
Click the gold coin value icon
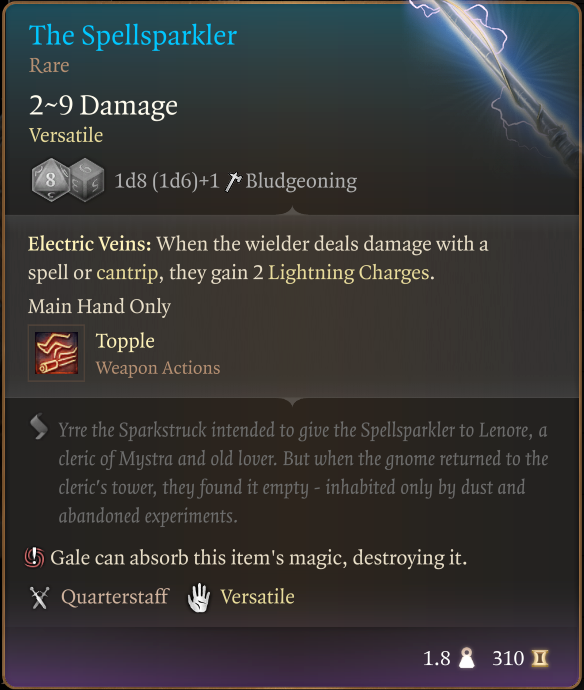point(540,658)
